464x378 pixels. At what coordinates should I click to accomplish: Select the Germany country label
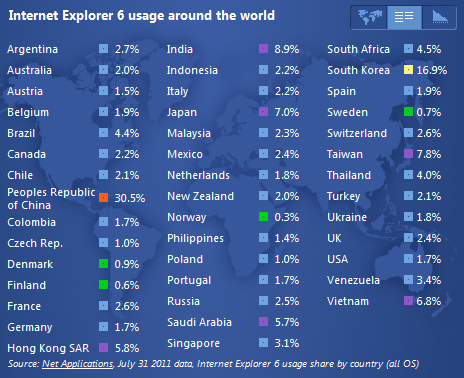pyautogui.click(x=30, y=327)
